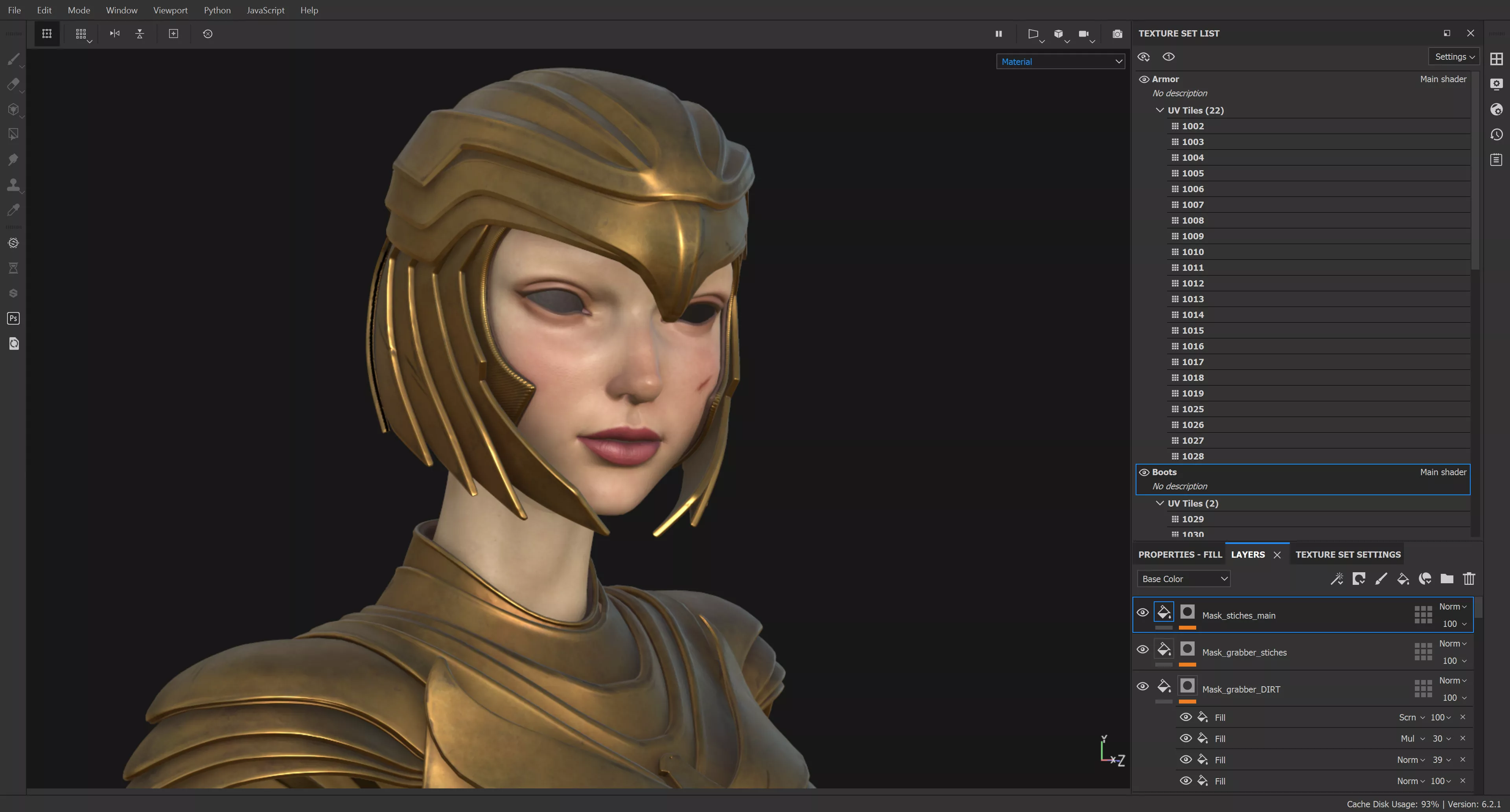The image size is (1510, 812).
Task: Collapse the UV Tiles (22) list
Action: (1160, 110)
